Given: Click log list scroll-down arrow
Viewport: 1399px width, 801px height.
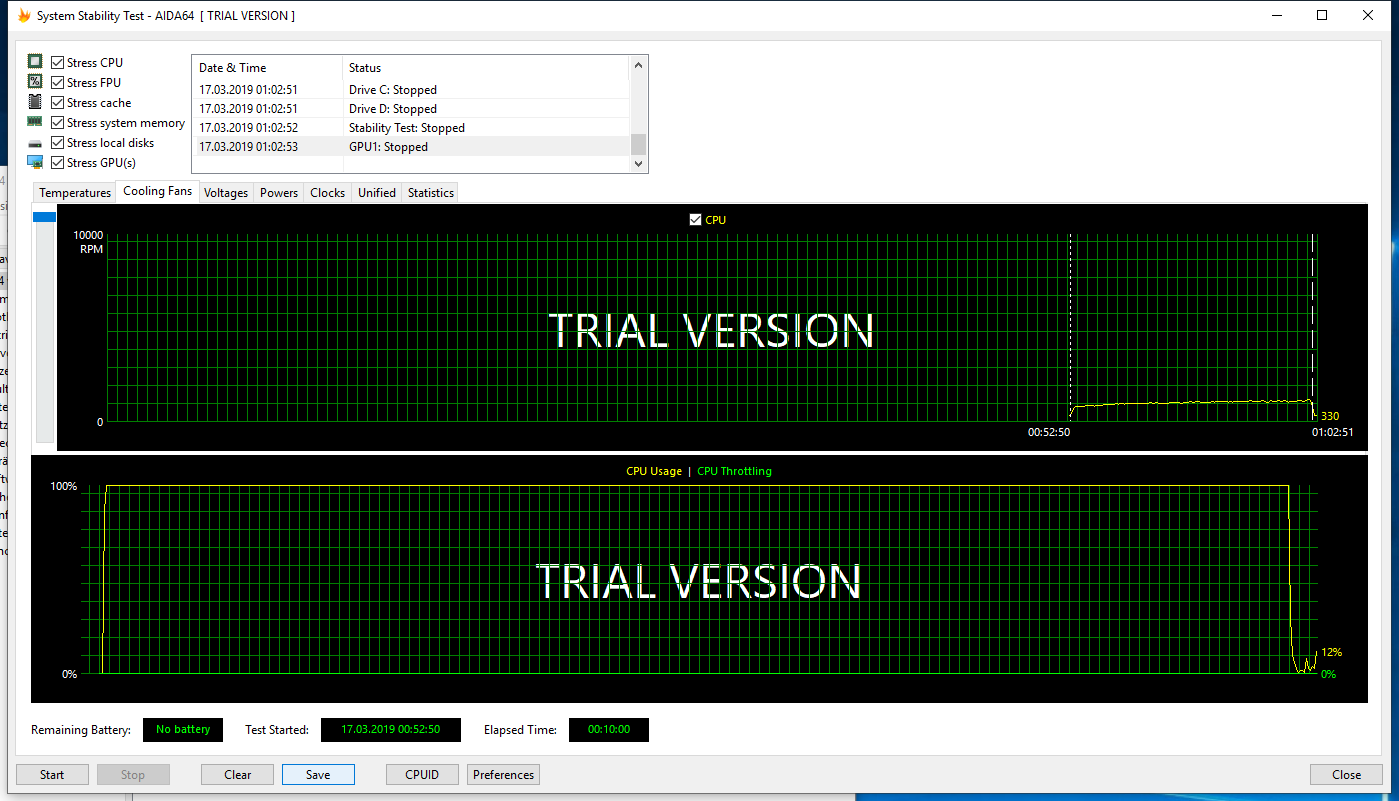Looking at the screenshot, I should 638,164.
